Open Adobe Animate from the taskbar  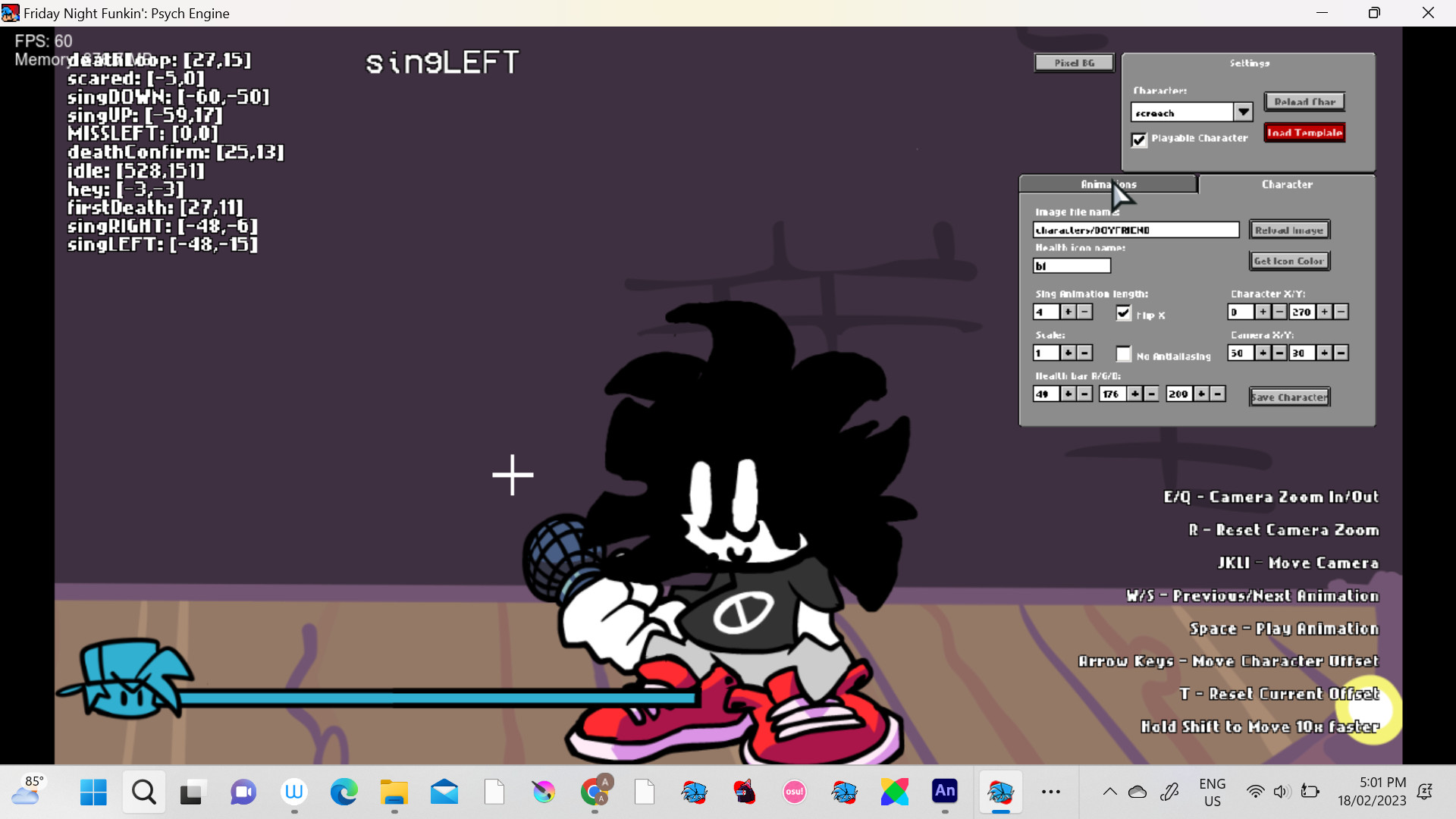pyautogui.click(x=945, y=792)
